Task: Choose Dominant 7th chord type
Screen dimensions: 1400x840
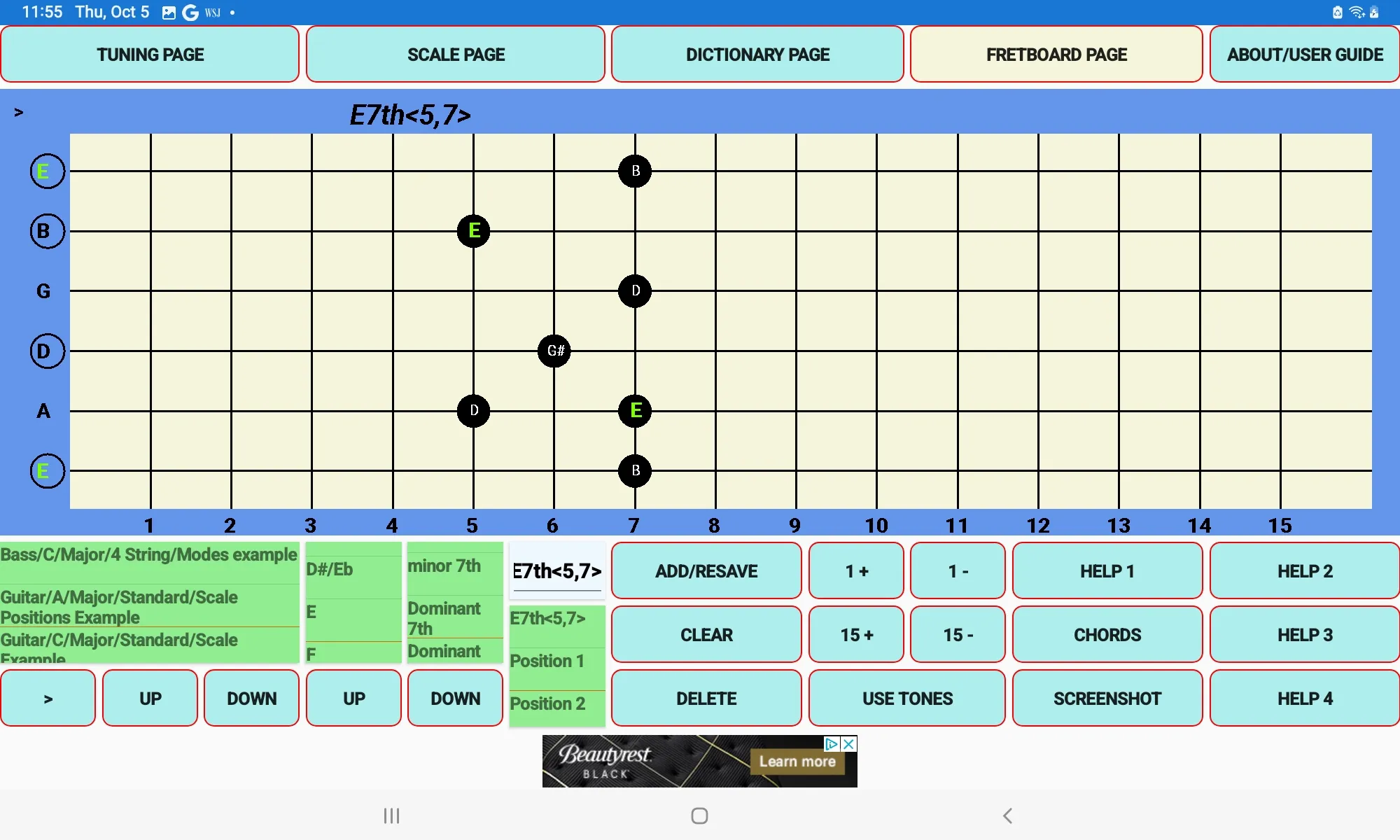Action: (455, 617)
